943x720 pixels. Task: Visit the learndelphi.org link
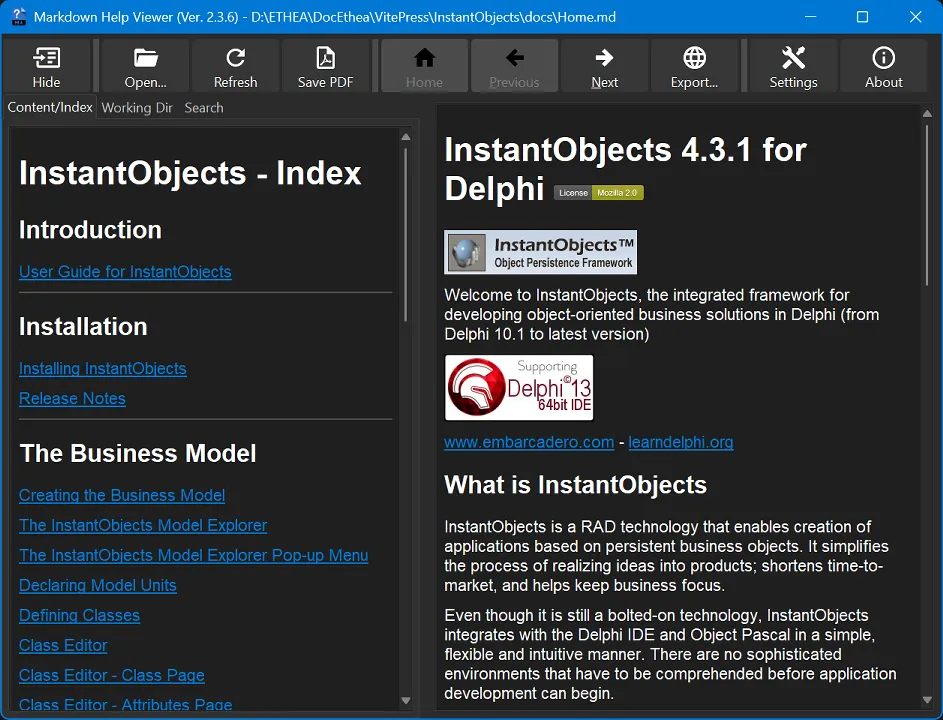(681, 442)
